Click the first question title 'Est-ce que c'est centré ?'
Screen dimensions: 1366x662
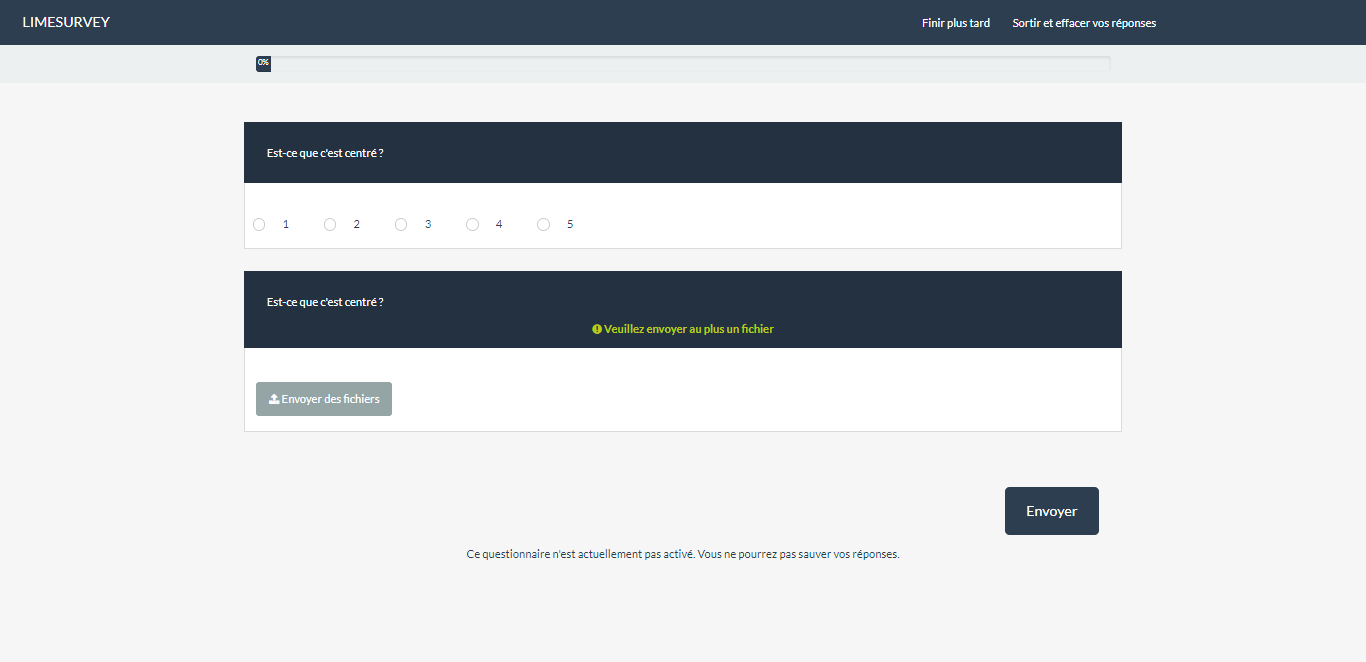point(325,153)
